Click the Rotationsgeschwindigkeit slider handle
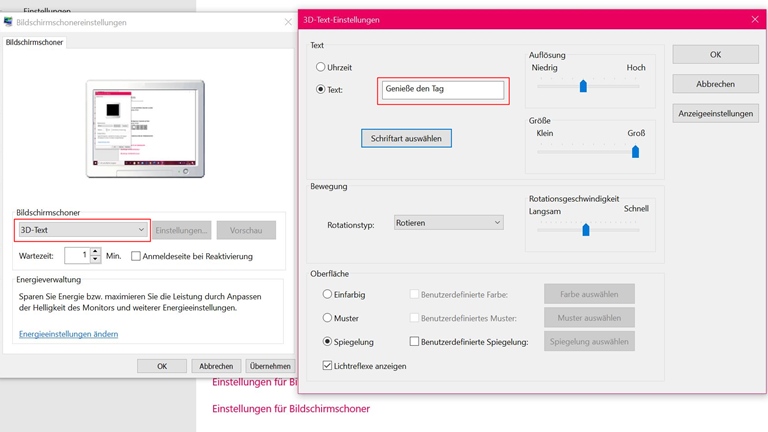Viewport: 768px width, 432px height. point(586,230)
